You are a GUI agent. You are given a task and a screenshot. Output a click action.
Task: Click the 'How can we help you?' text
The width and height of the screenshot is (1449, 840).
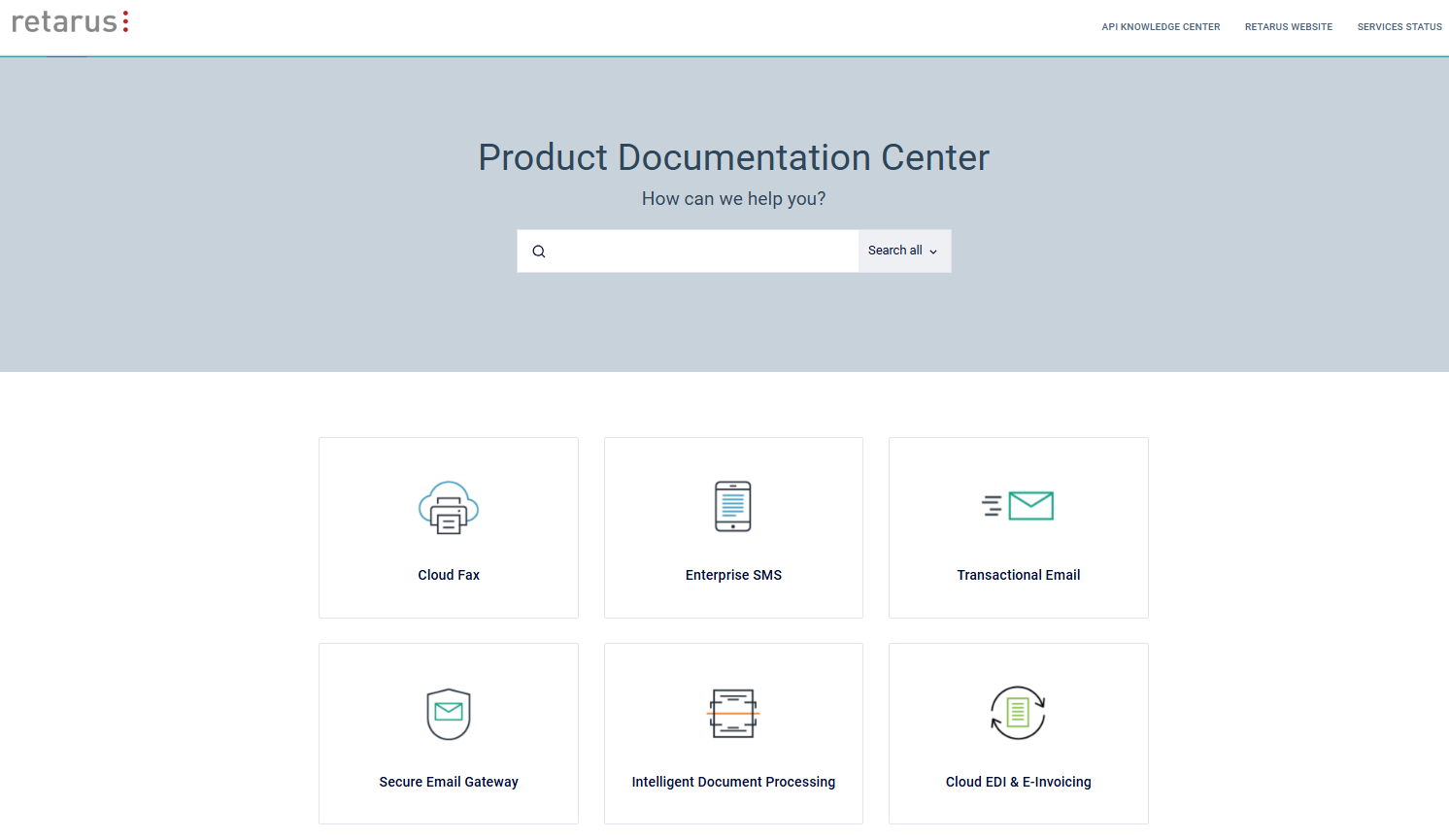pyautogui.click(x=734, y=199)
